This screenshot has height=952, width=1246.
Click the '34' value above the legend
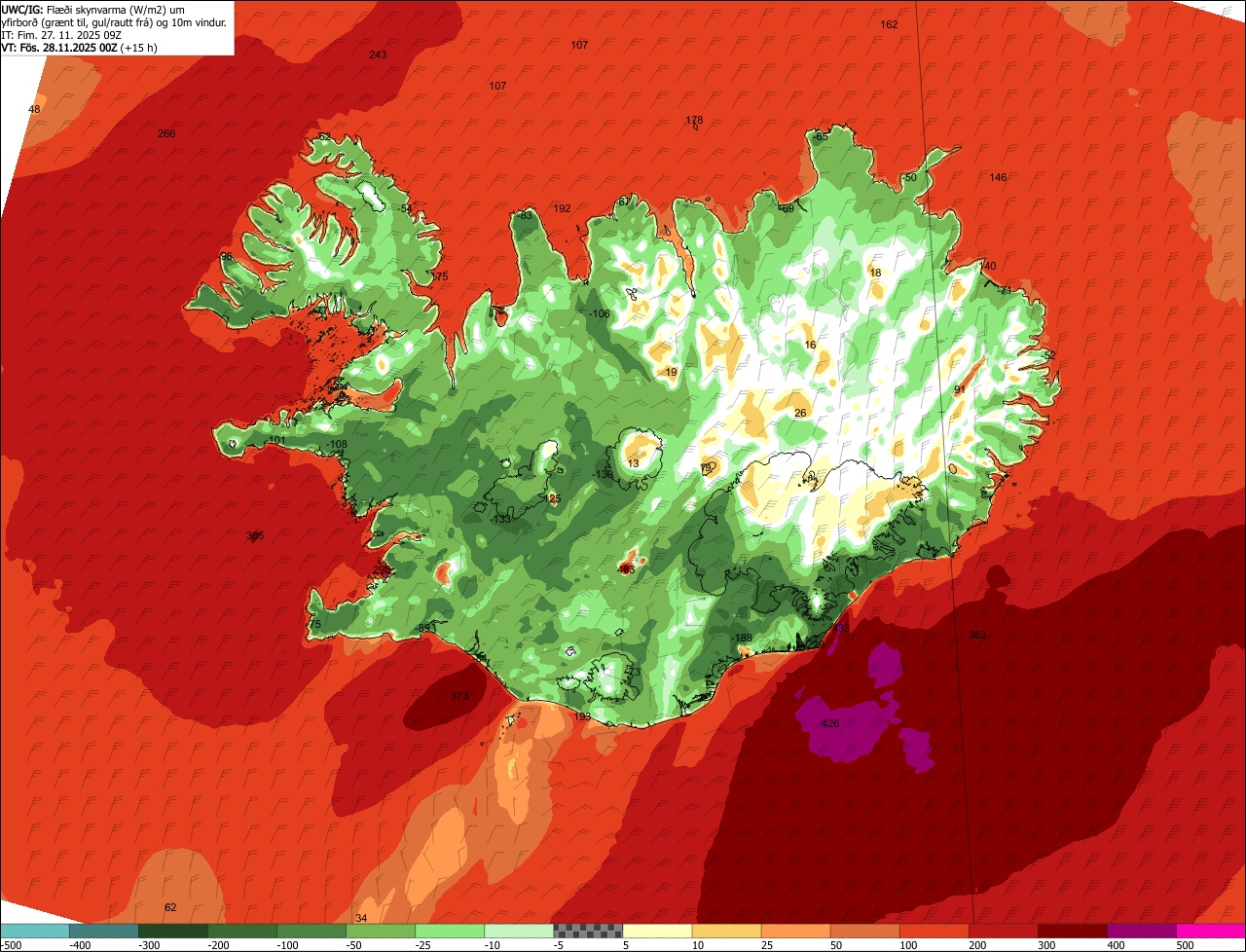click(x=361, y=918)
